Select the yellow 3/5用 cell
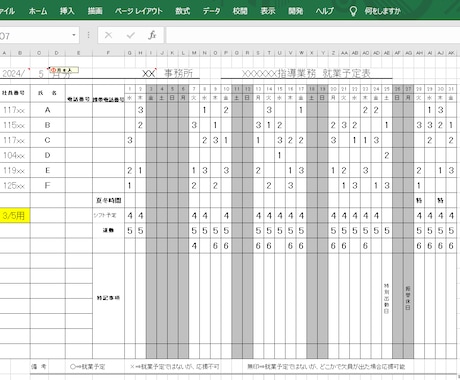 coord(15,215)
